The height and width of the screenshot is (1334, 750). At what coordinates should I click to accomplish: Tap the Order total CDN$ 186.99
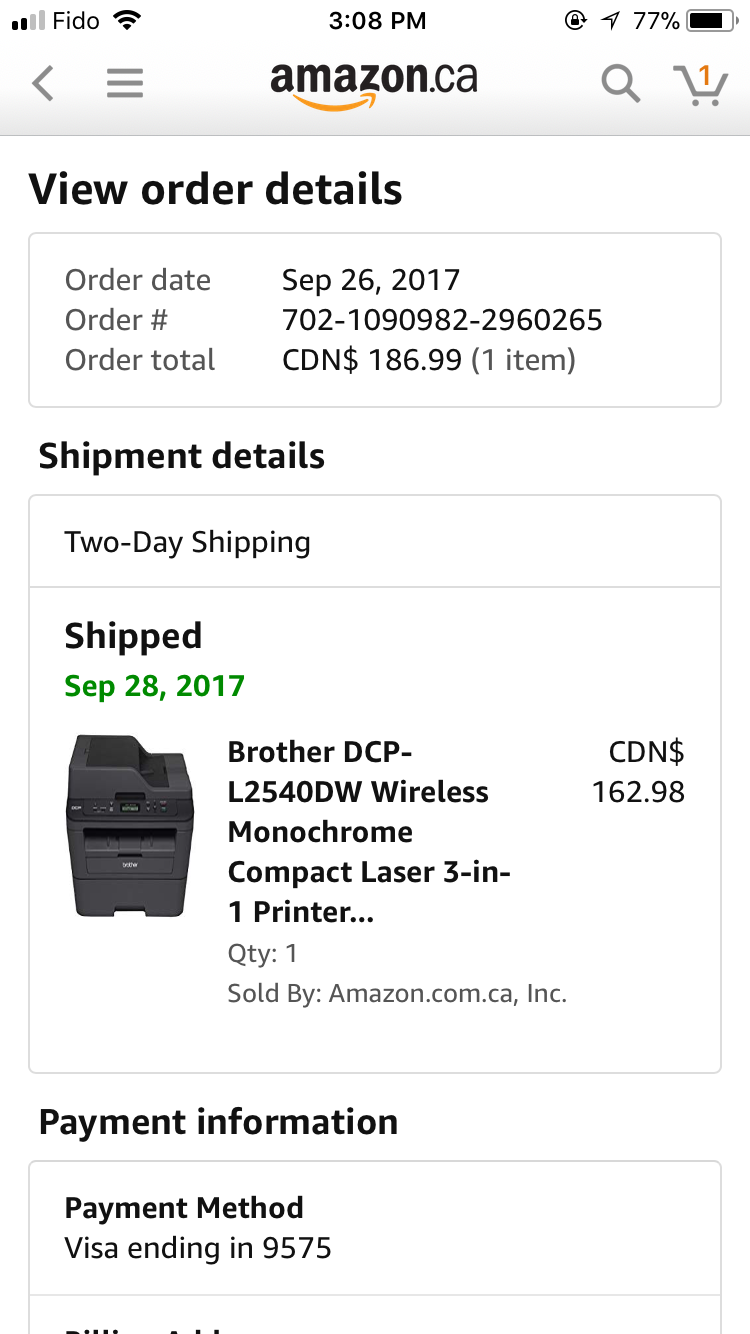tap(428, 360)
